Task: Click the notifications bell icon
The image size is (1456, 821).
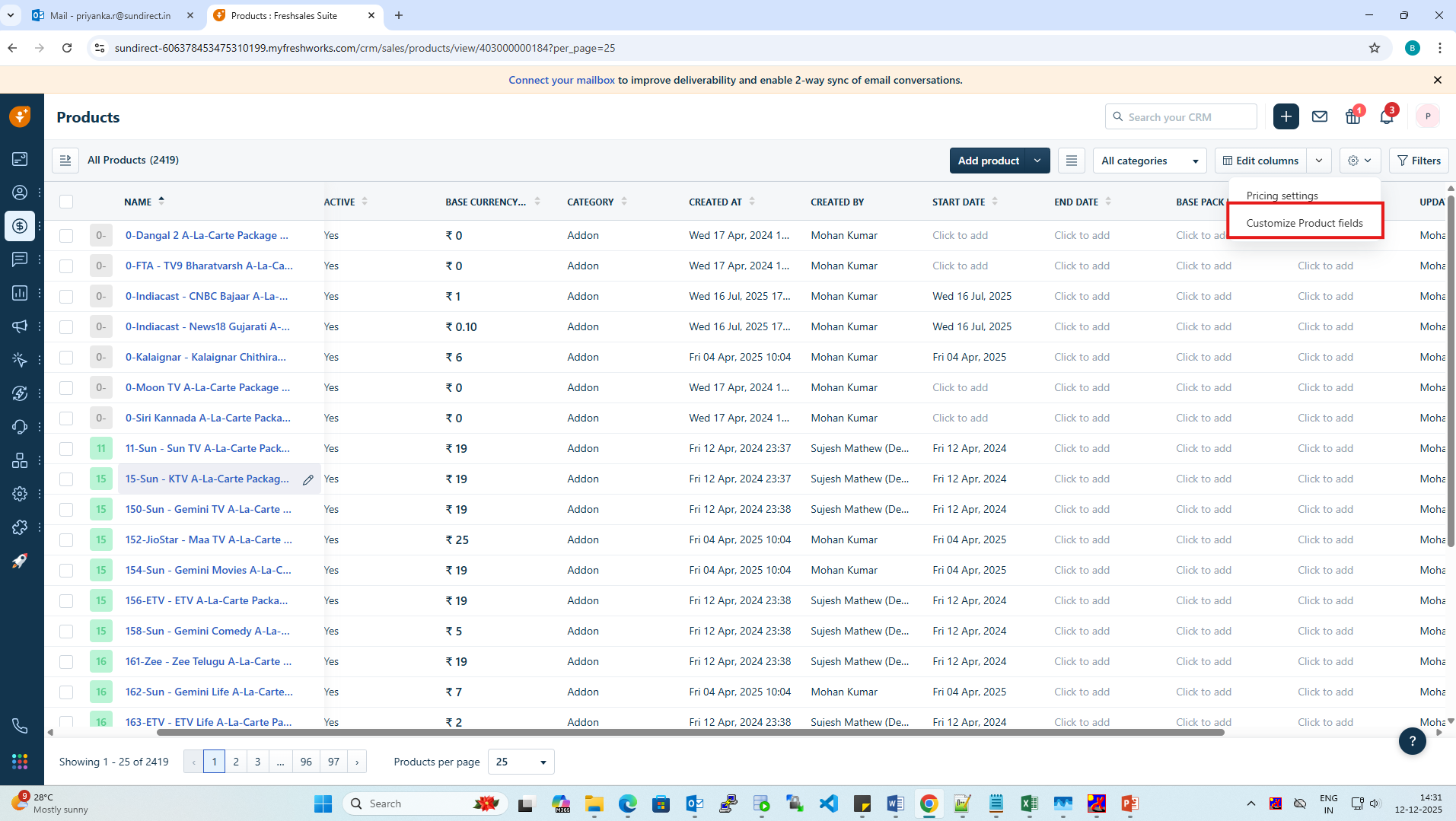Action: (x=1386, y=117)
